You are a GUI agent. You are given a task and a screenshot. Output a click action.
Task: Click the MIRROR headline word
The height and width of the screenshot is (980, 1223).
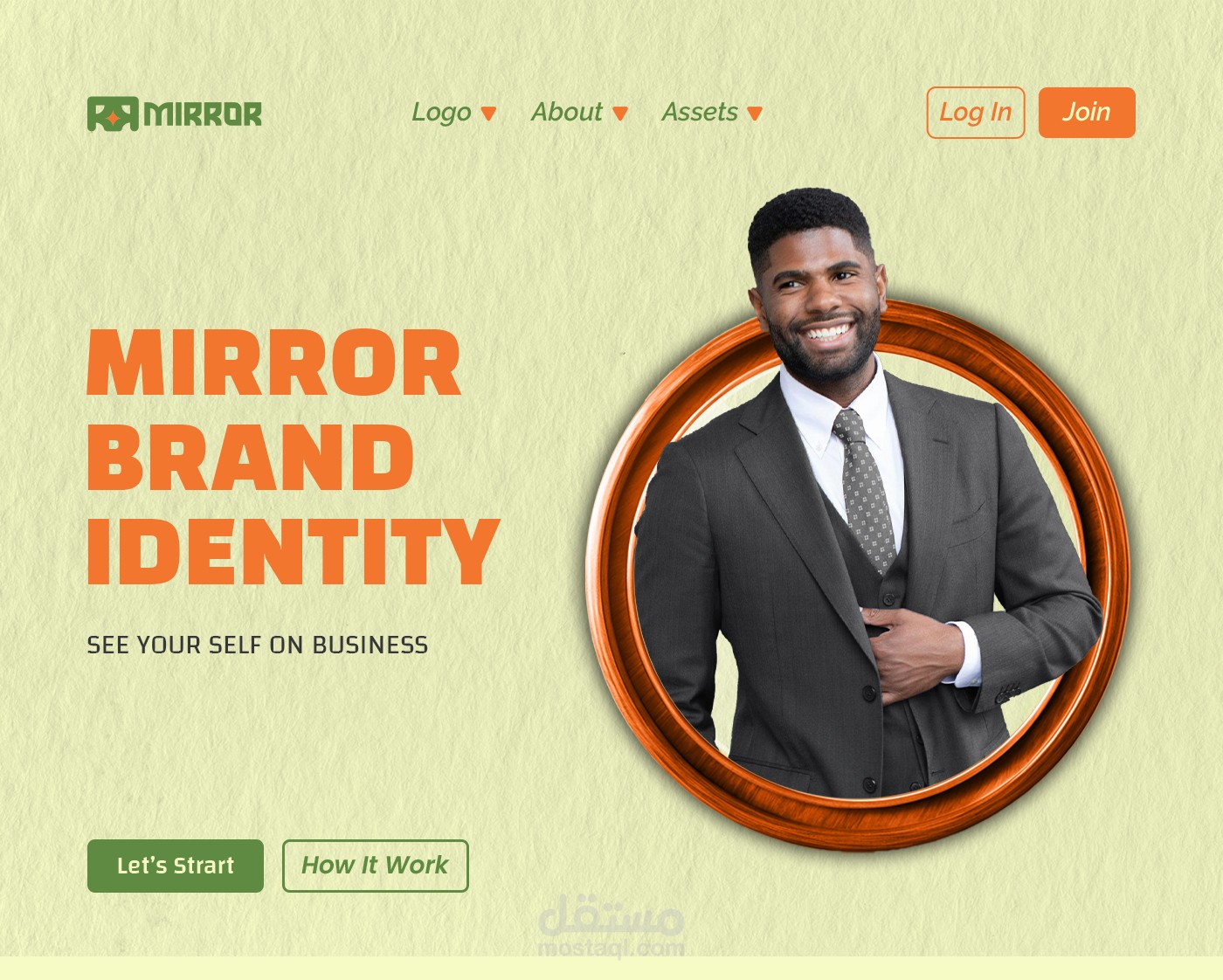273,363
